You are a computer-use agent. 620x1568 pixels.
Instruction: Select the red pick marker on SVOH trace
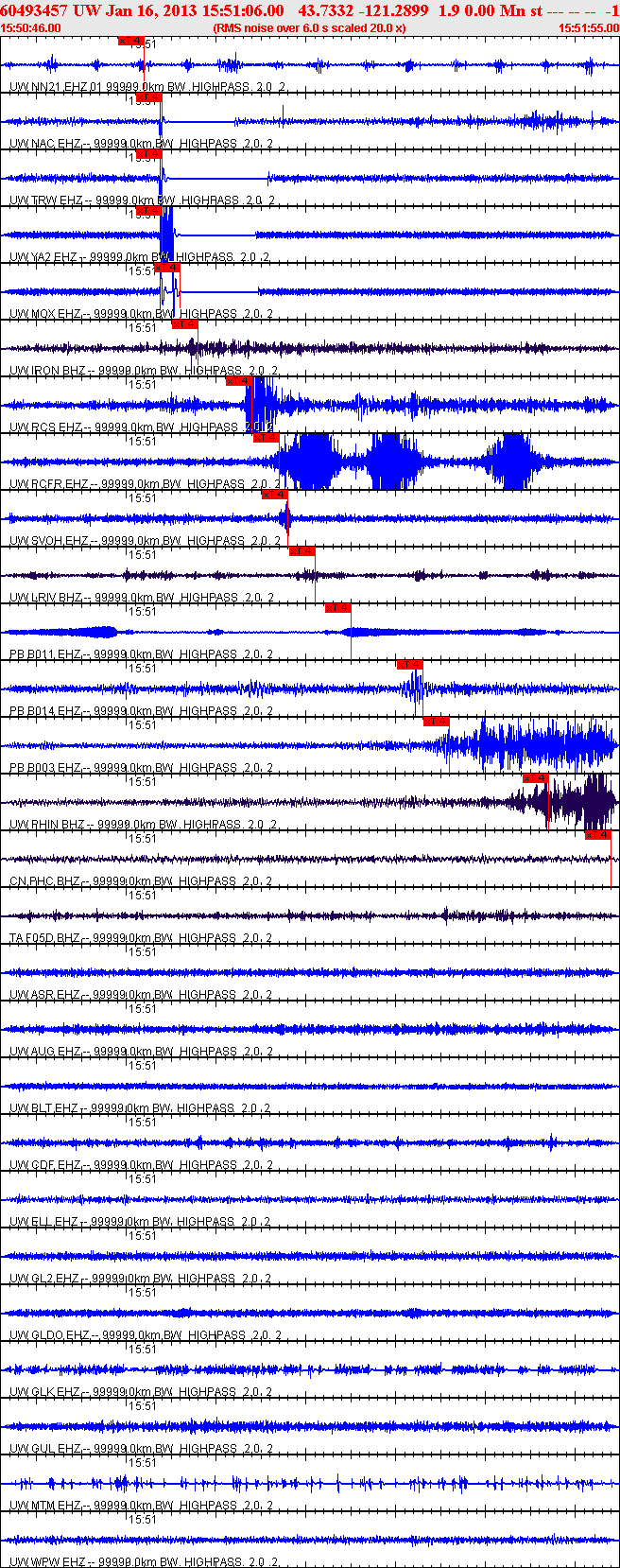pos(274,495)
